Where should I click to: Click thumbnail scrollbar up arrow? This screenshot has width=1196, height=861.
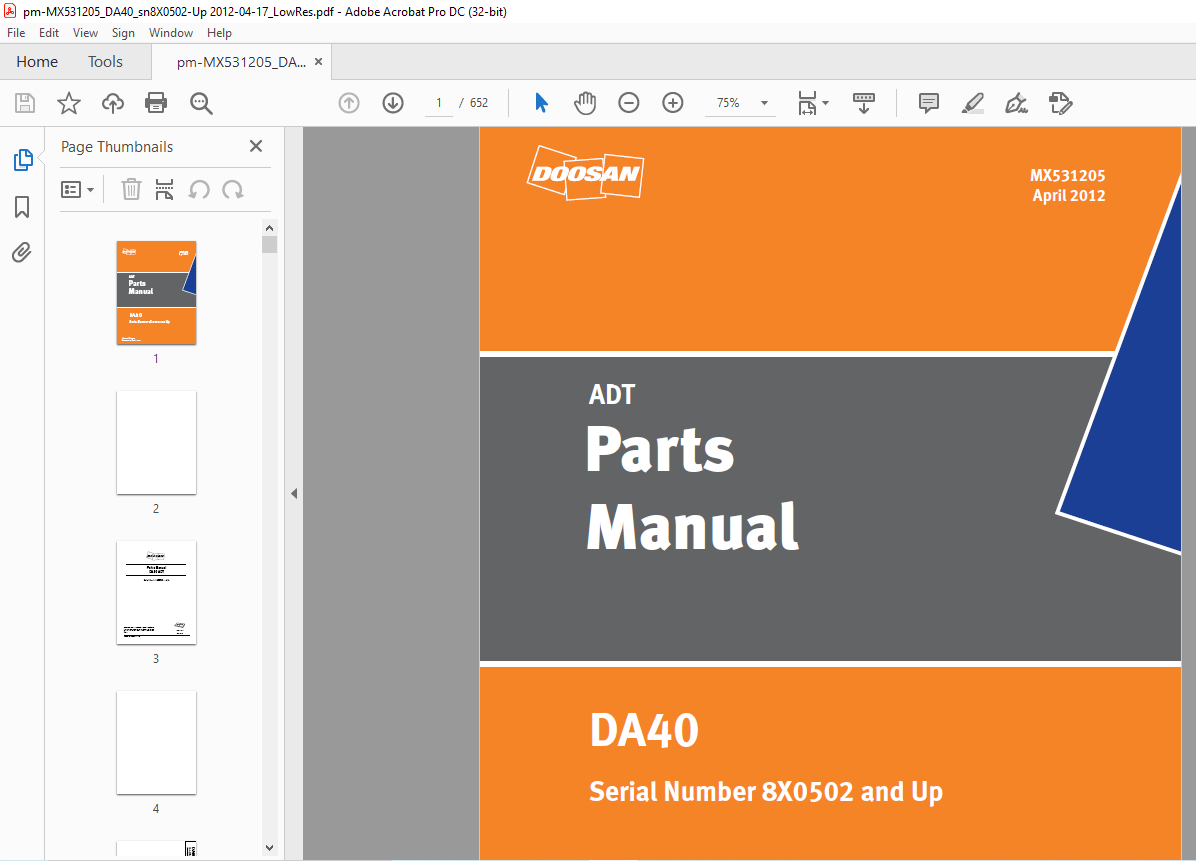point(269,228)
